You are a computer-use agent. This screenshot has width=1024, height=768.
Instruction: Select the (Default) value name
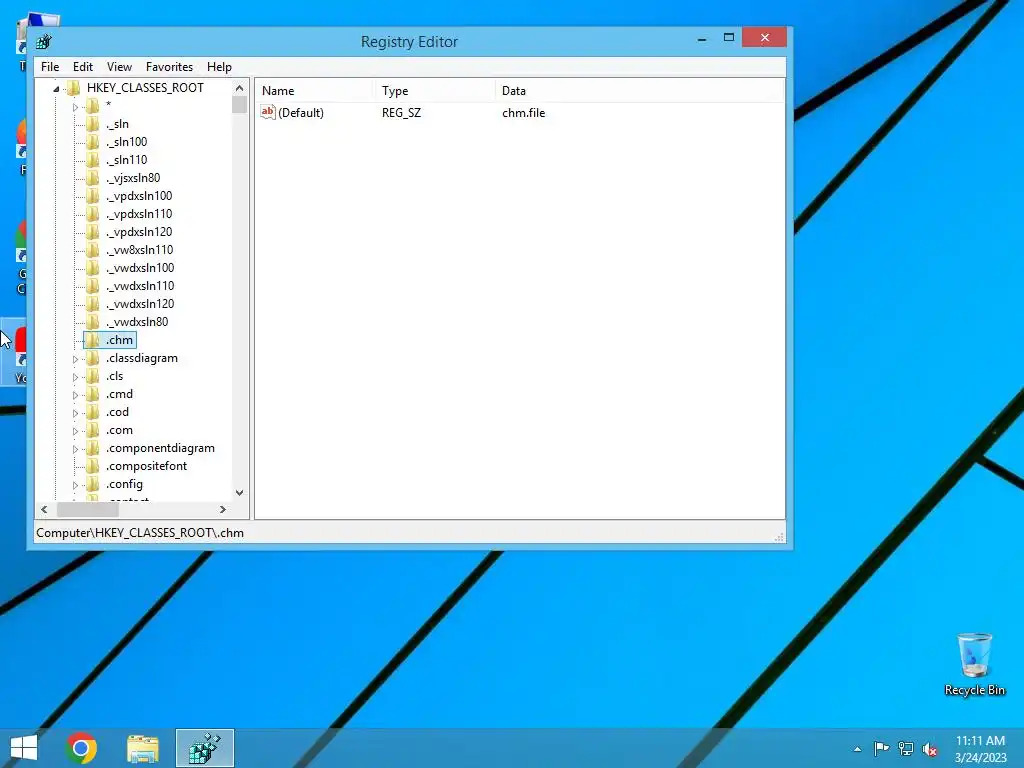coord(301,113)
